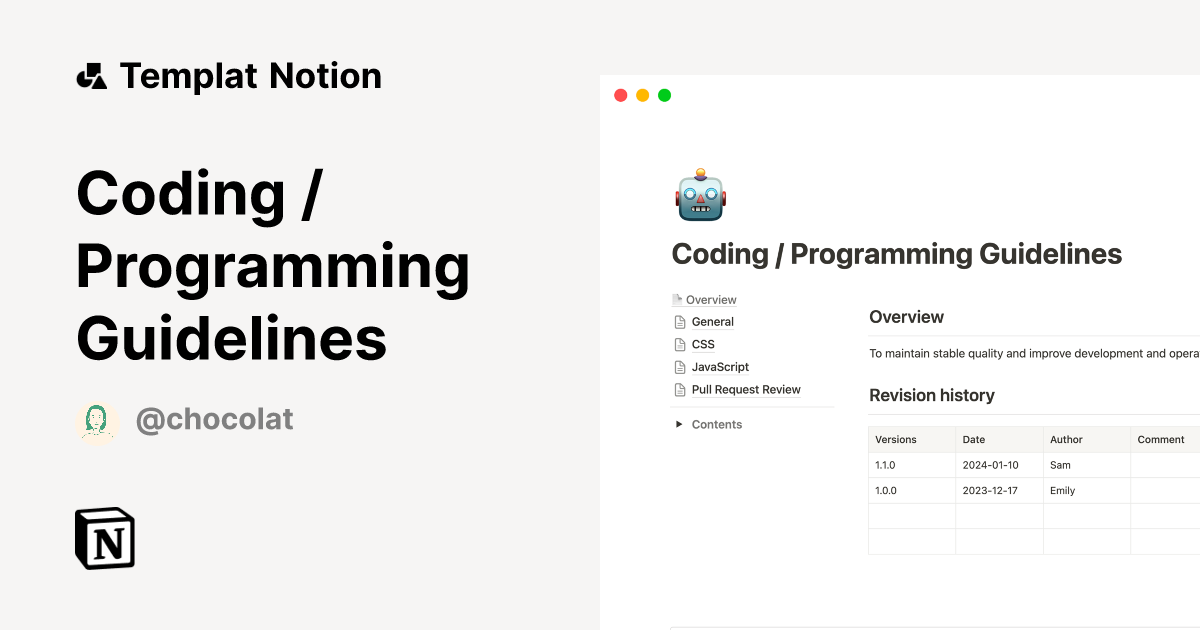This screenshot has height=630, width=1200.
Task: Click the Templat Notion clover logo icon
Action: (x=93, y=75)
